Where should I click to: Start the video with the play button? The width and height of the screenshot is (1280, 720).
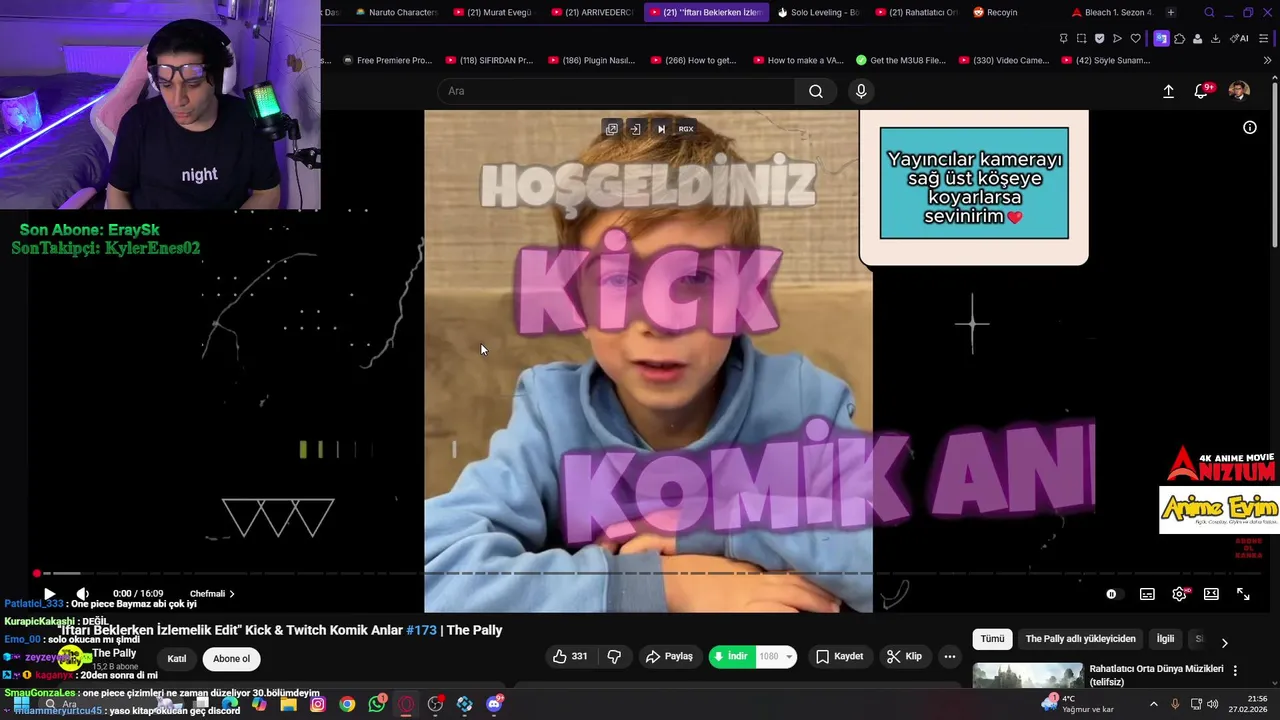(49, 594)
